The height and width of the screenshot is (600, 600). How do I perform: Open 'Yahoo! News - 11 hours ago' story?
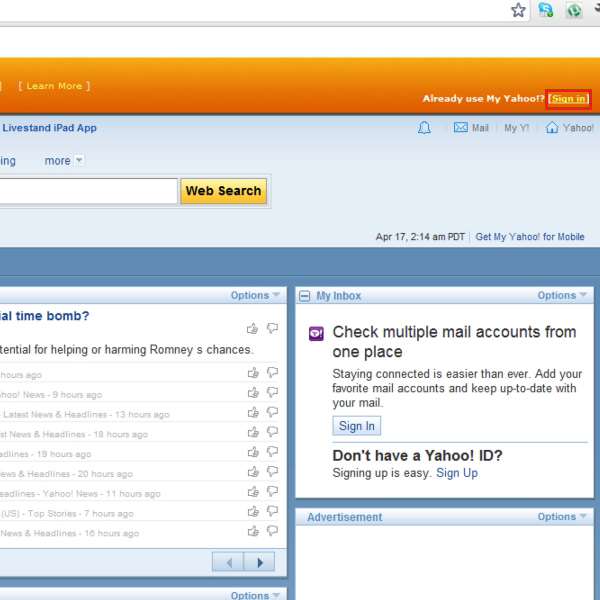click(x=101, y=494)
